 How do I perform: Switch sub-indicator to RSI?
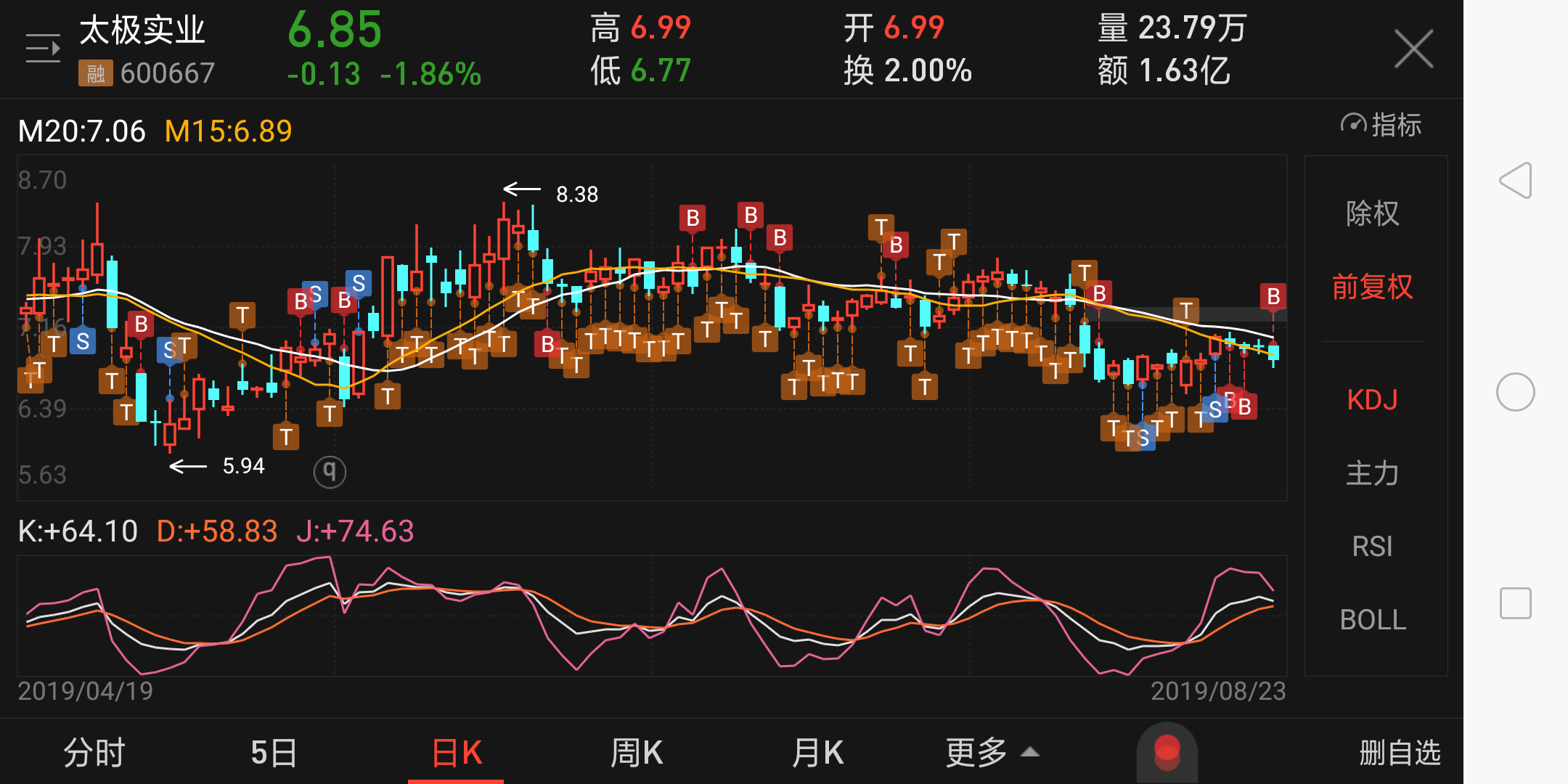pos(1372,547)
